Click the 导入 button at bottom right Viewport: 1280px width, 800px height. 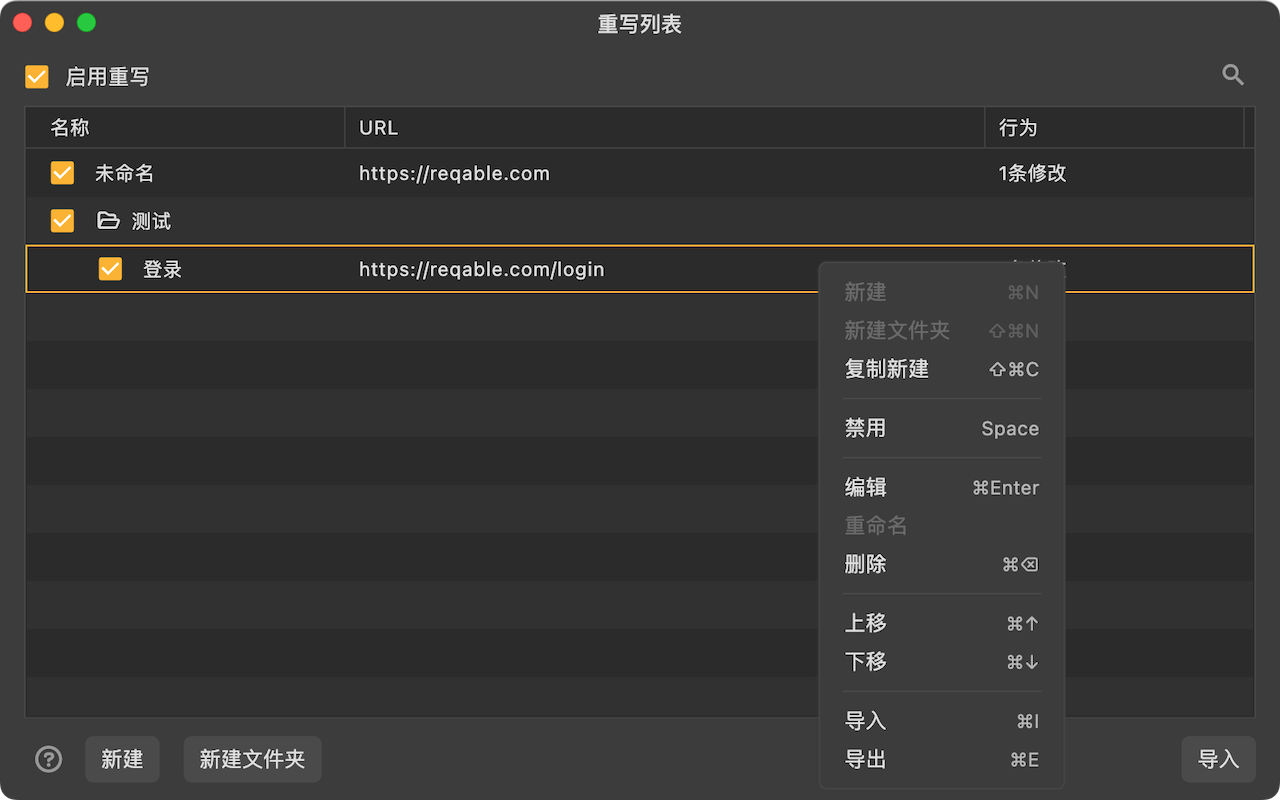(x=1218, y=760)
